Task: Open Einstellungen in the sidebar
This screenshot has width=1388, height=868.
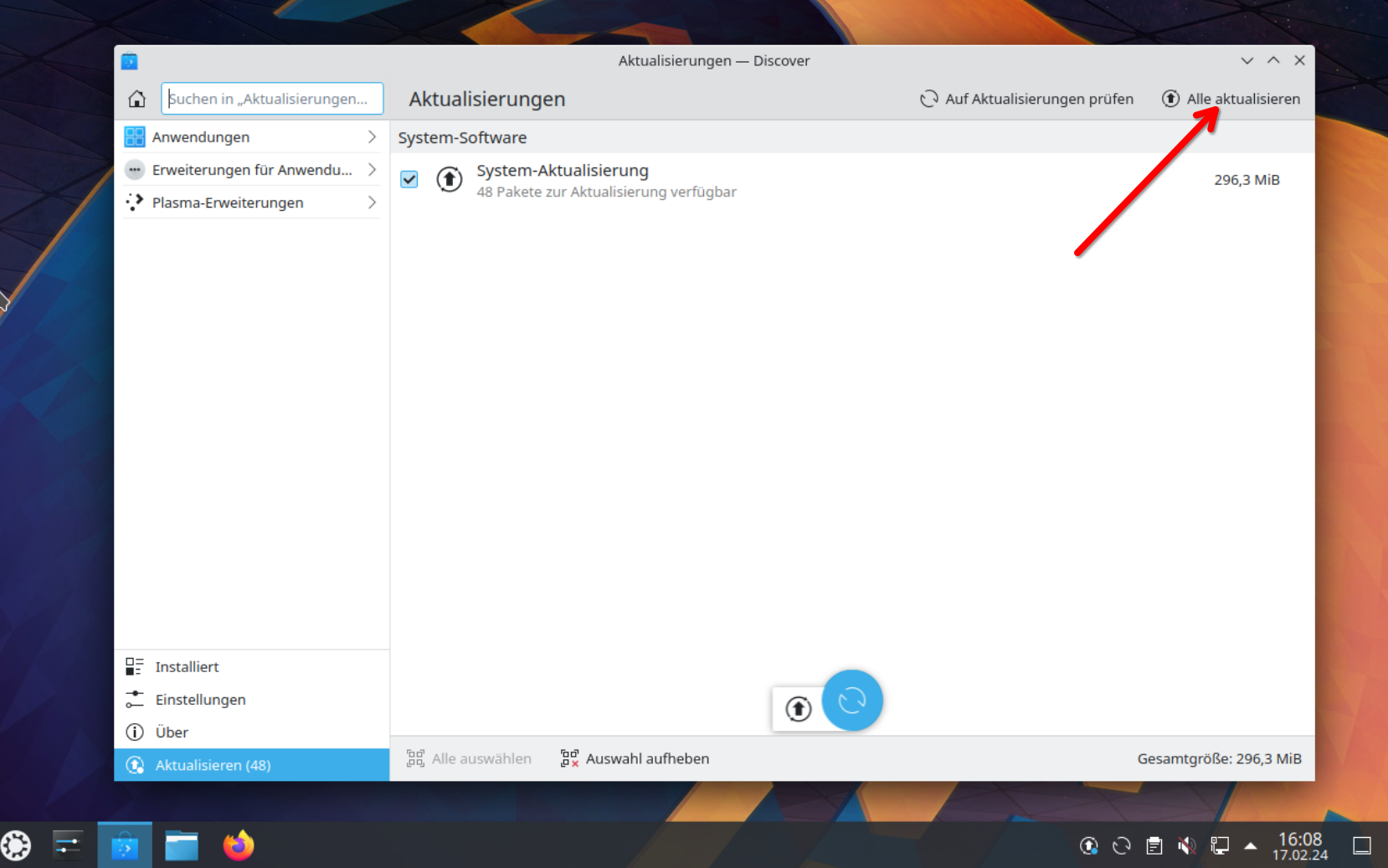Action: pyautogui.click(x=200, y=699)
